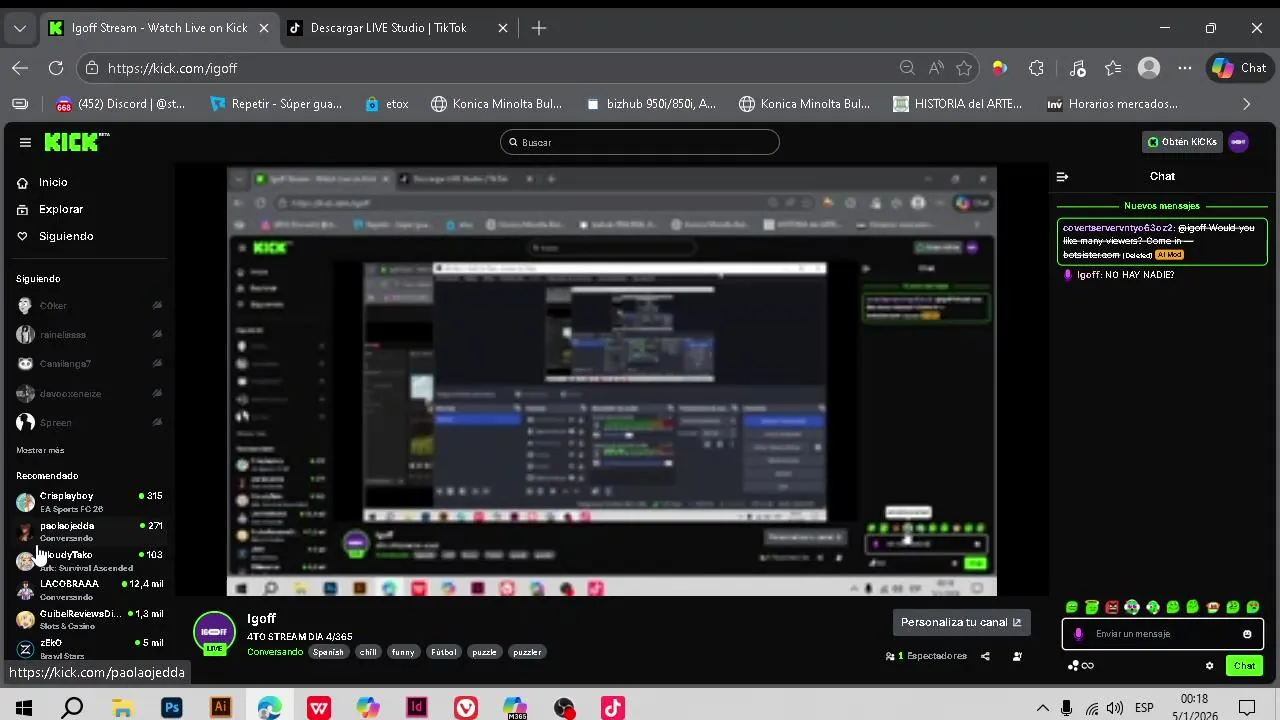Click the Conversando category link
The image size is (1280, 720).
(x=275, y=652)
